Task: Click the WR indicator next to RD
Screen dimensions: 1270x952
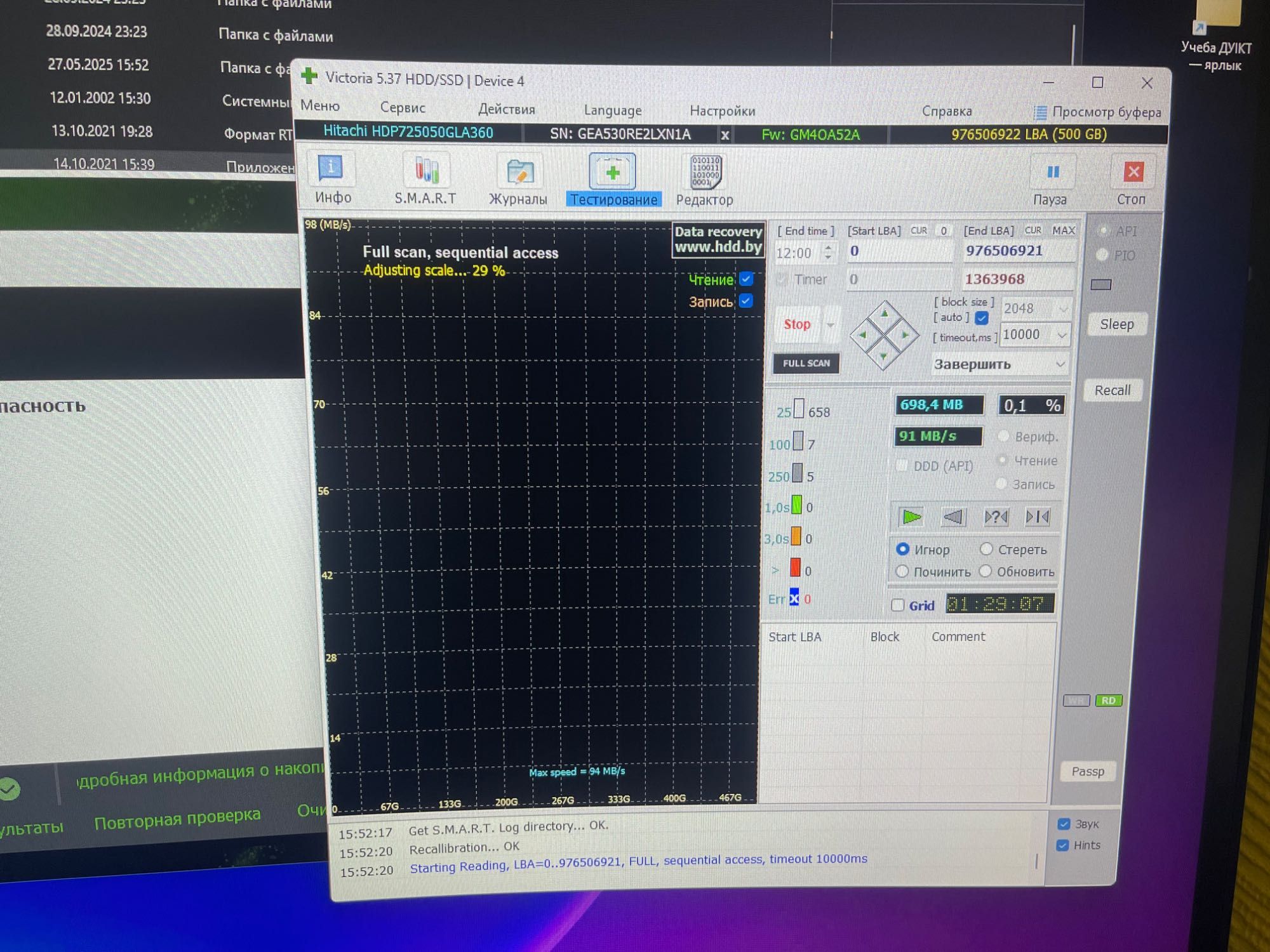Action: 1076,700
